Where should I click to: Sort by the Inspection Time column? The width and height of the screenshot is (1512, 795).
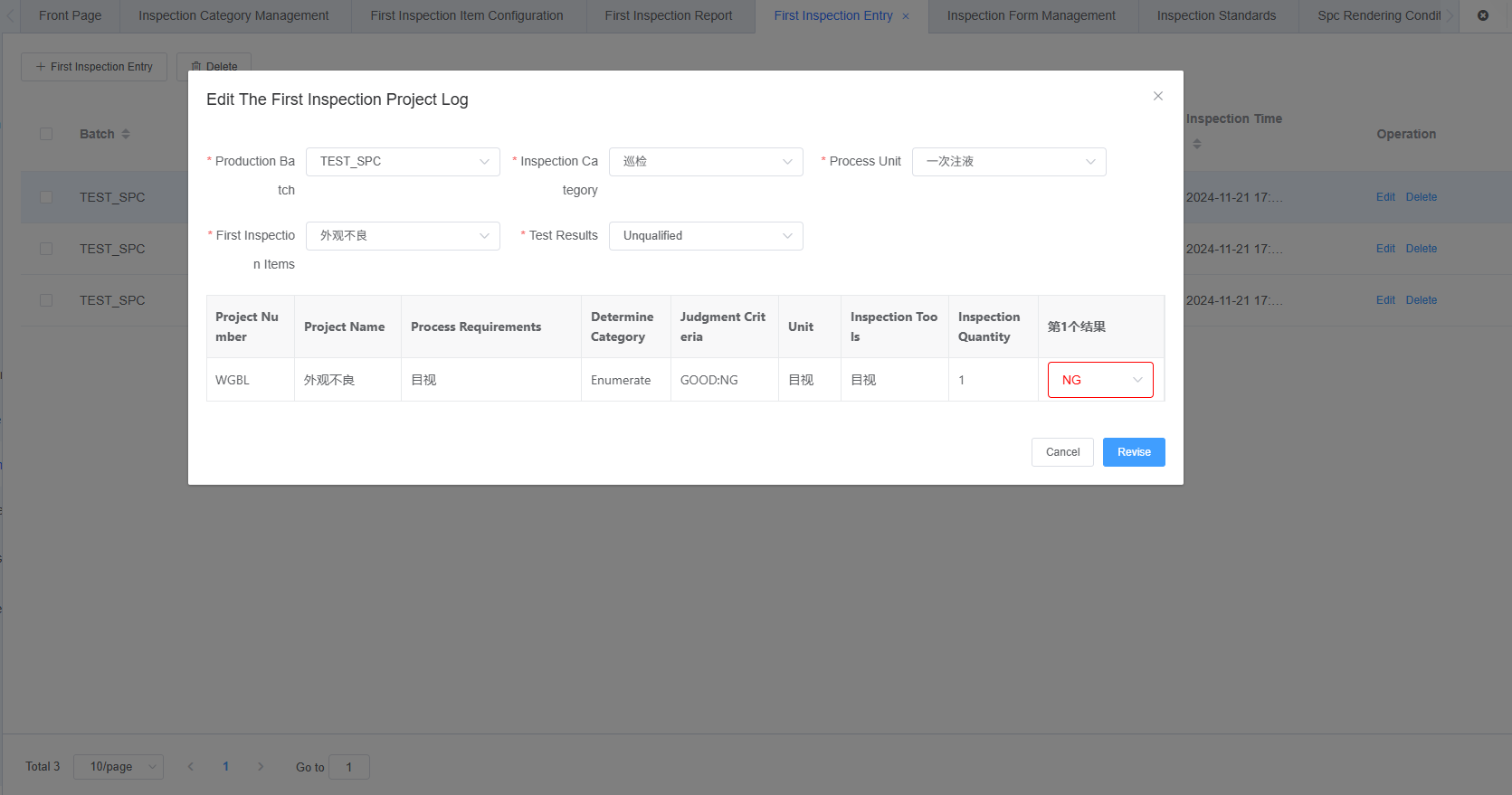pyautogui.click(x=1197, y=144)
